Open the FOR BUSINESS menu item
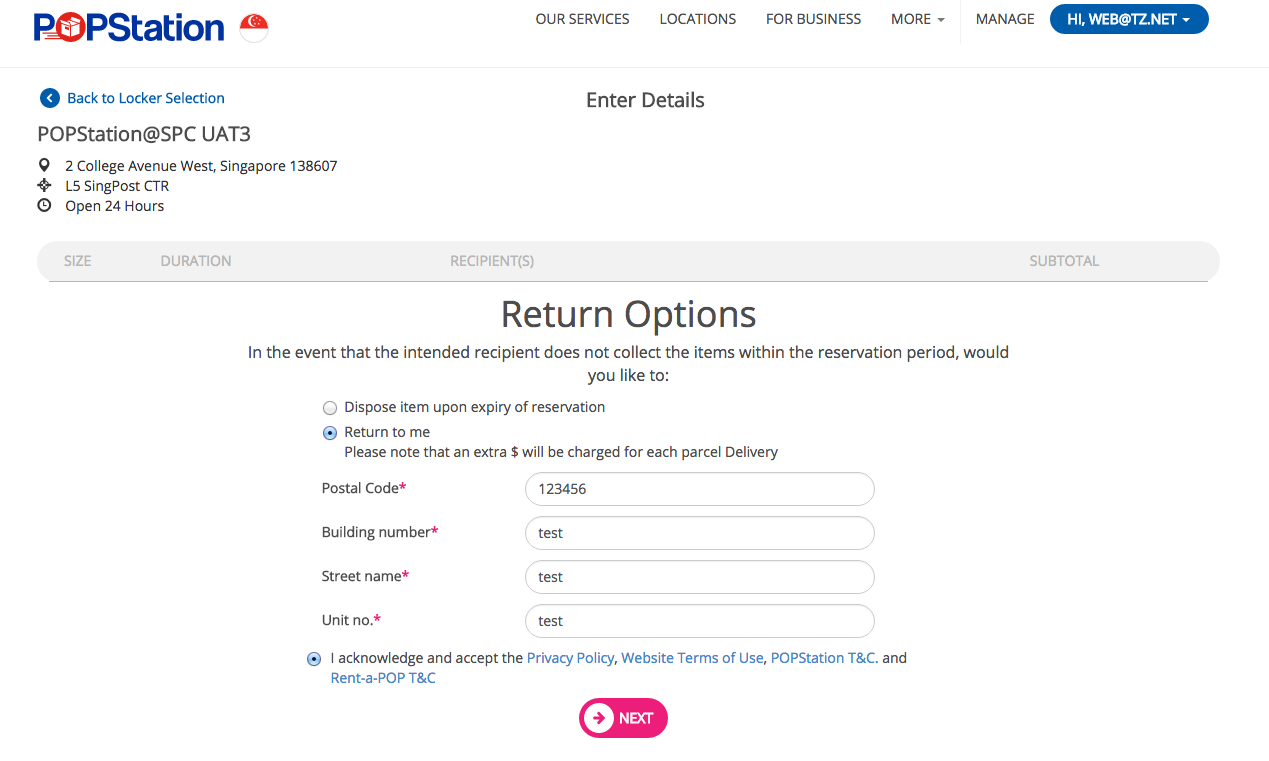Screen dimensions: 1269x761 813,19
